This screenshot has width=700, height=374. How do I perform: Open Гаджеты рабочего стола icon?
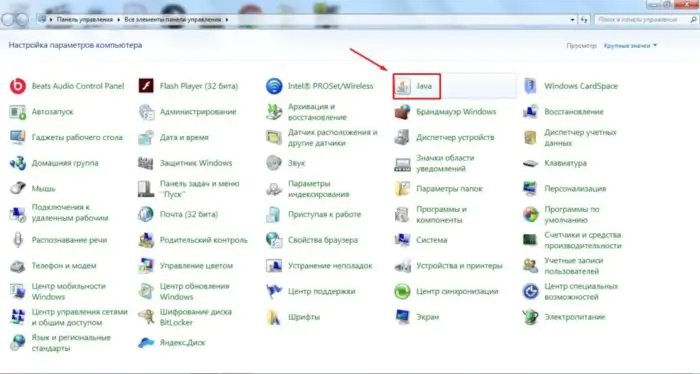pos(18,137)
